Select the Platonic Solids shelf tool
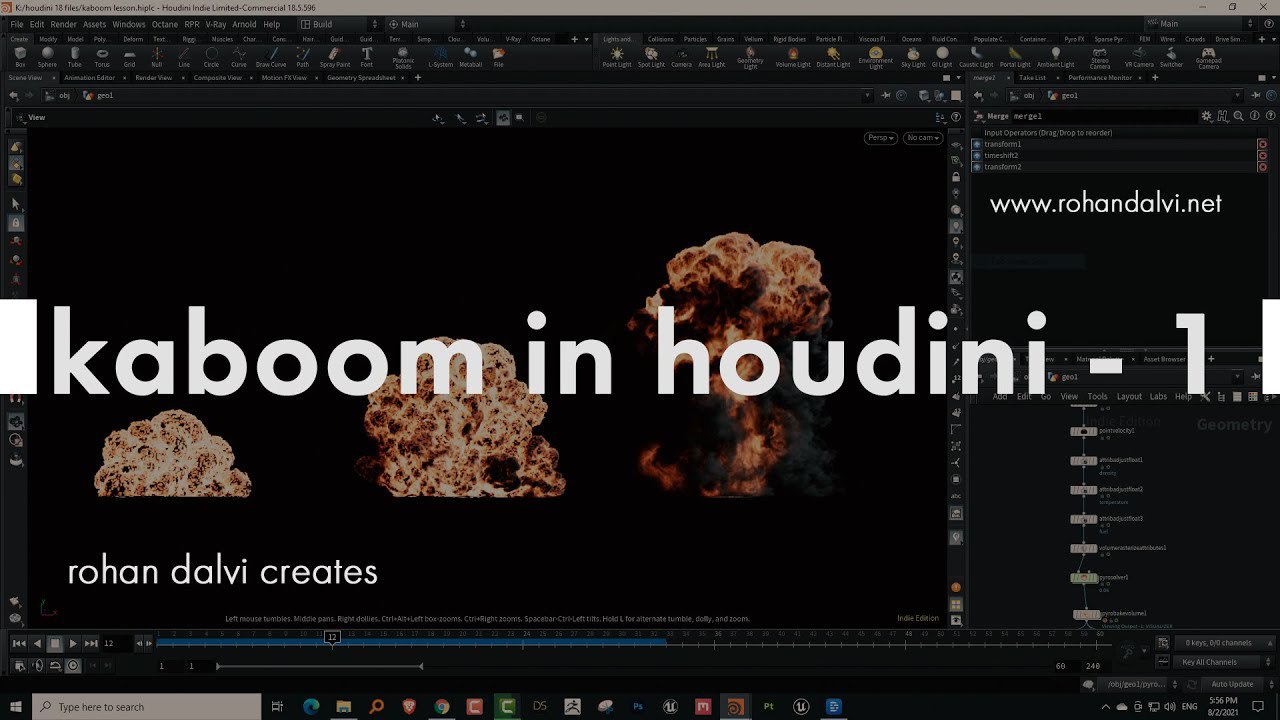The width and height of the screenshot is (1280, 720). 403,58
